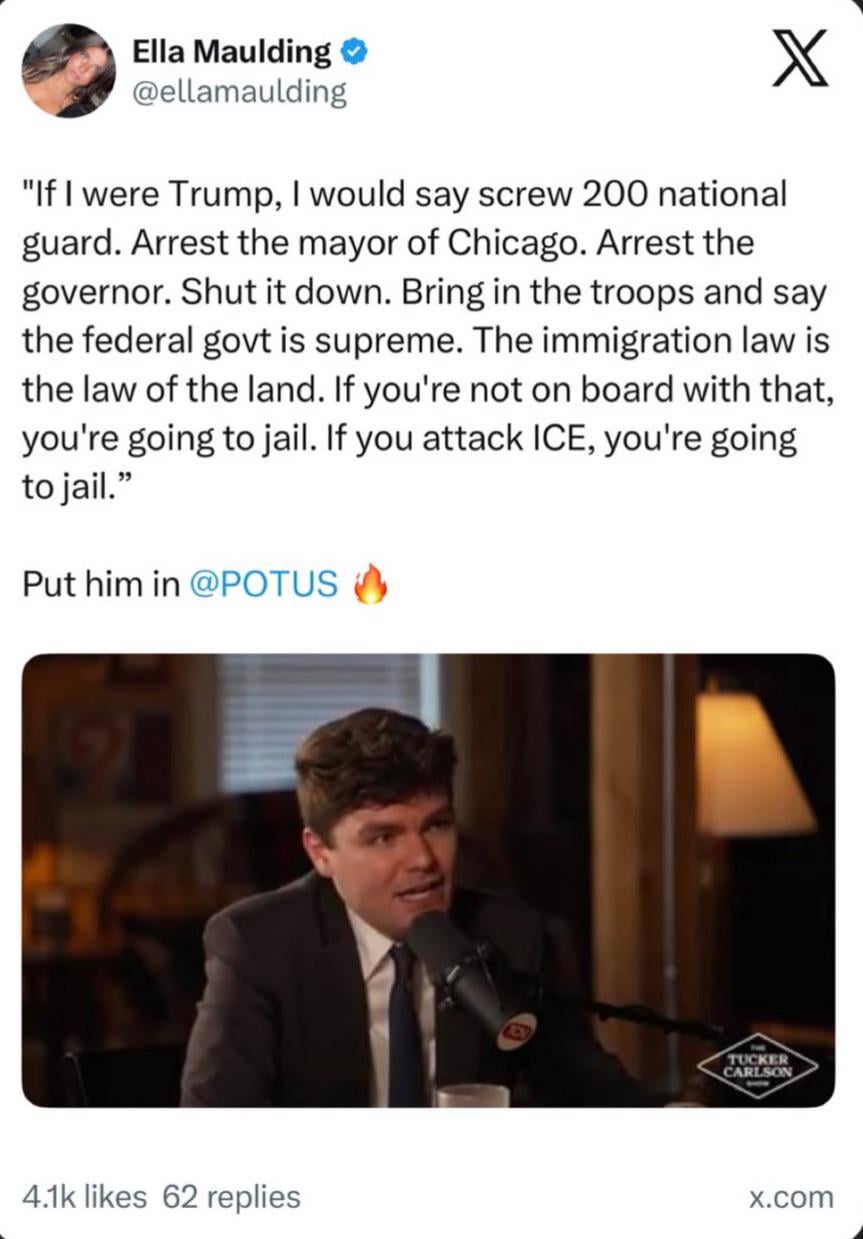The image size is (863, 1239).
Task: Play the embedded interview video
Action: 428,880
